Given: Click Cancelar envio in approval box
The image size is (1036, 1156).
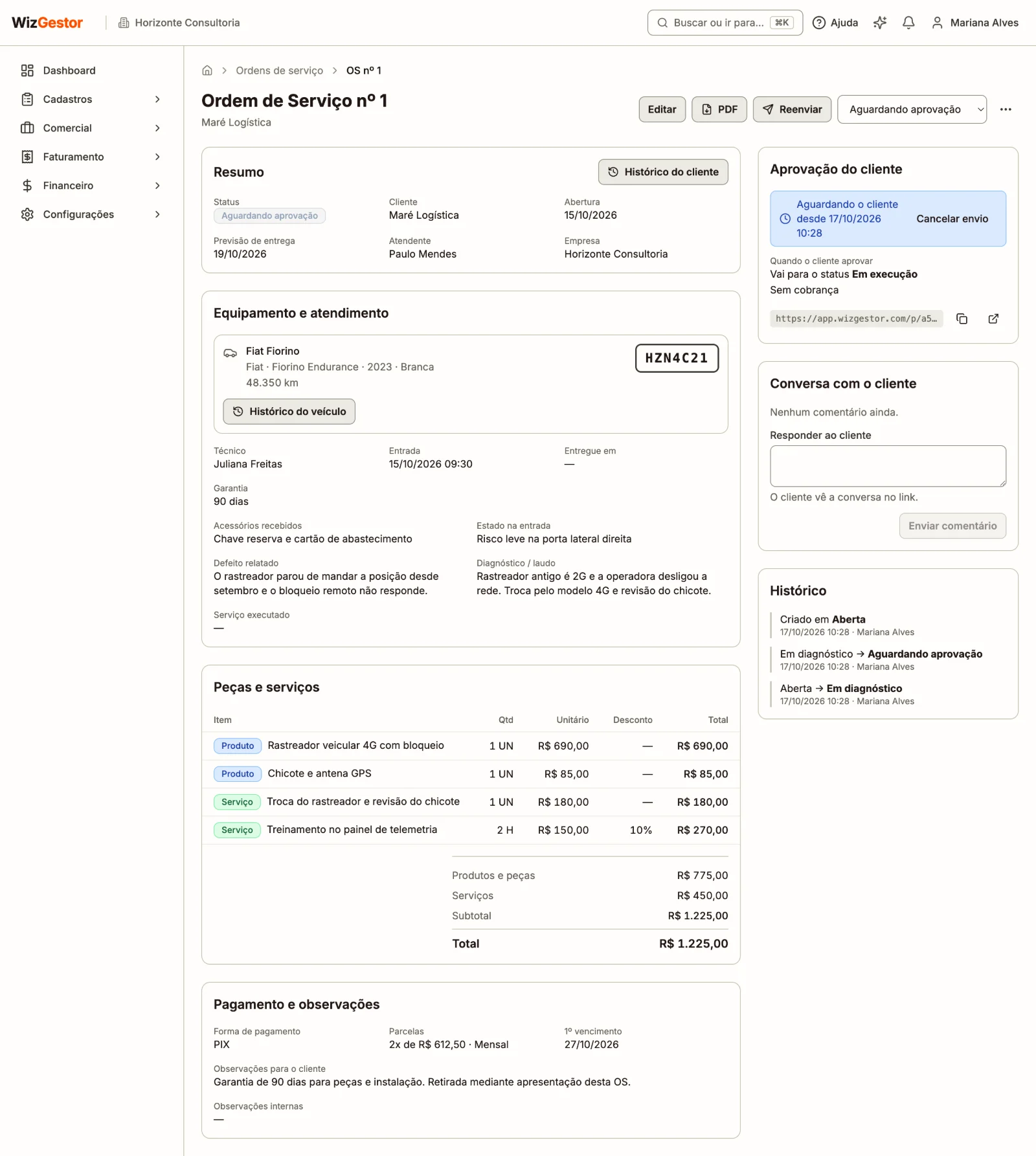Looking at the screenshot, I should 952,219.
